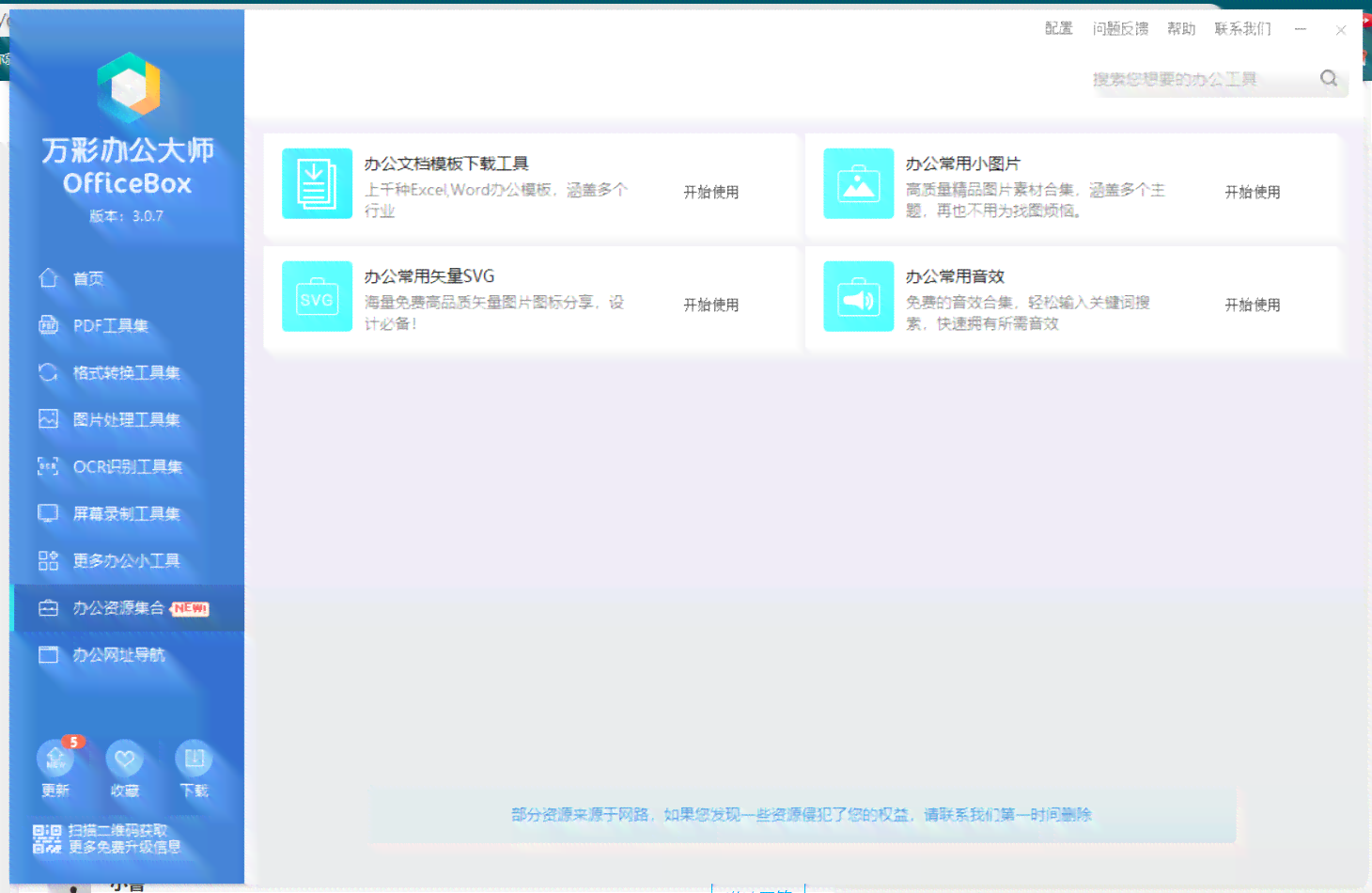Click the 收藏 favorites heart icon
Screen dimensions: 1372x893
pyautogui.click(x=125, y=759)
